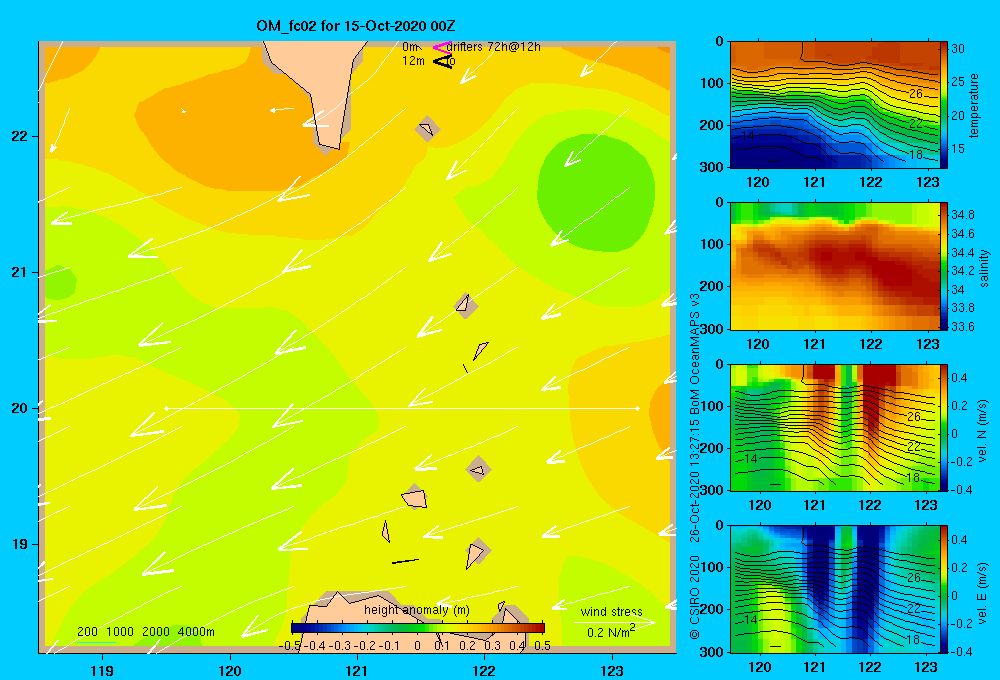Image resolution: width=1000 pixels, height=680 pixels.
Task: Click the '34.8' tick on salinity colorbar
Action: 962,214
